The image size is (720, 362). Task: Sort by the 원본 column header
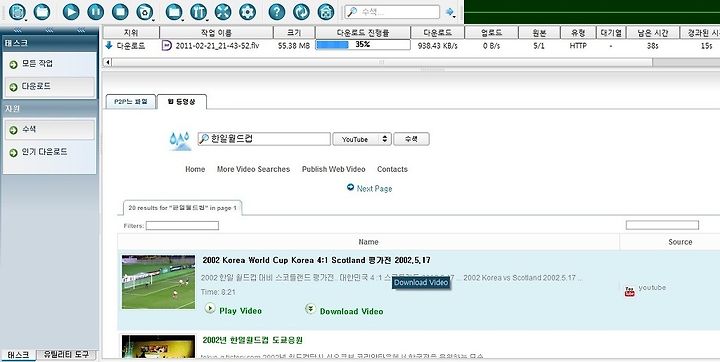539,33
